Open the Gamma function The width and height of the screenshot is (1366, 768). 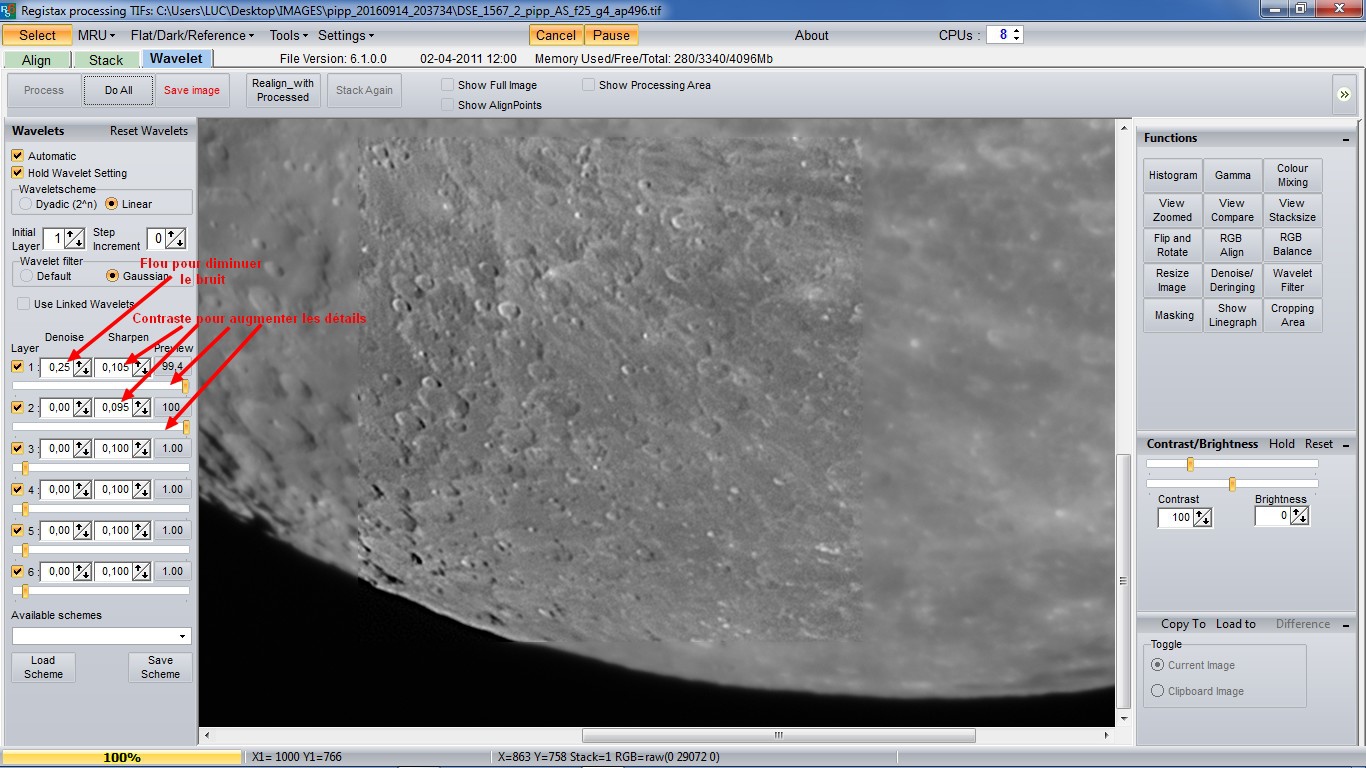(x=1232, y=175)
